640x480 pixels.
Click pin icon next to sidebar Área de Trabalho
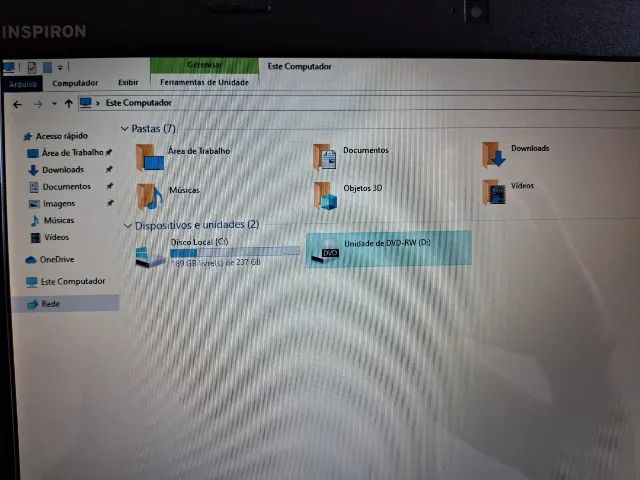[x=109, y=152]
